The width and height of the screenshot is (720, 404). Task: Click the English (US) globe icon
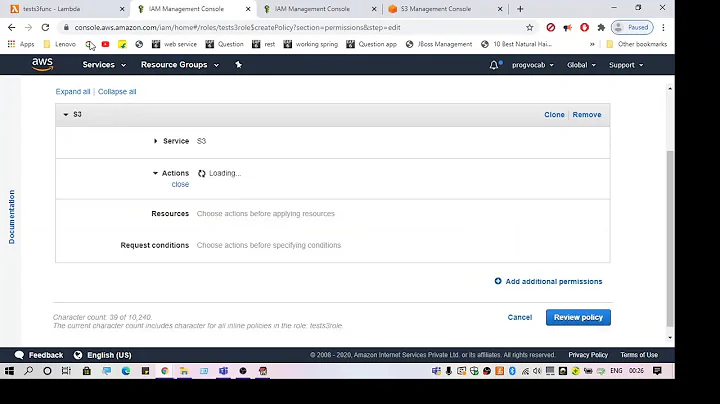(x=77, y=355)
